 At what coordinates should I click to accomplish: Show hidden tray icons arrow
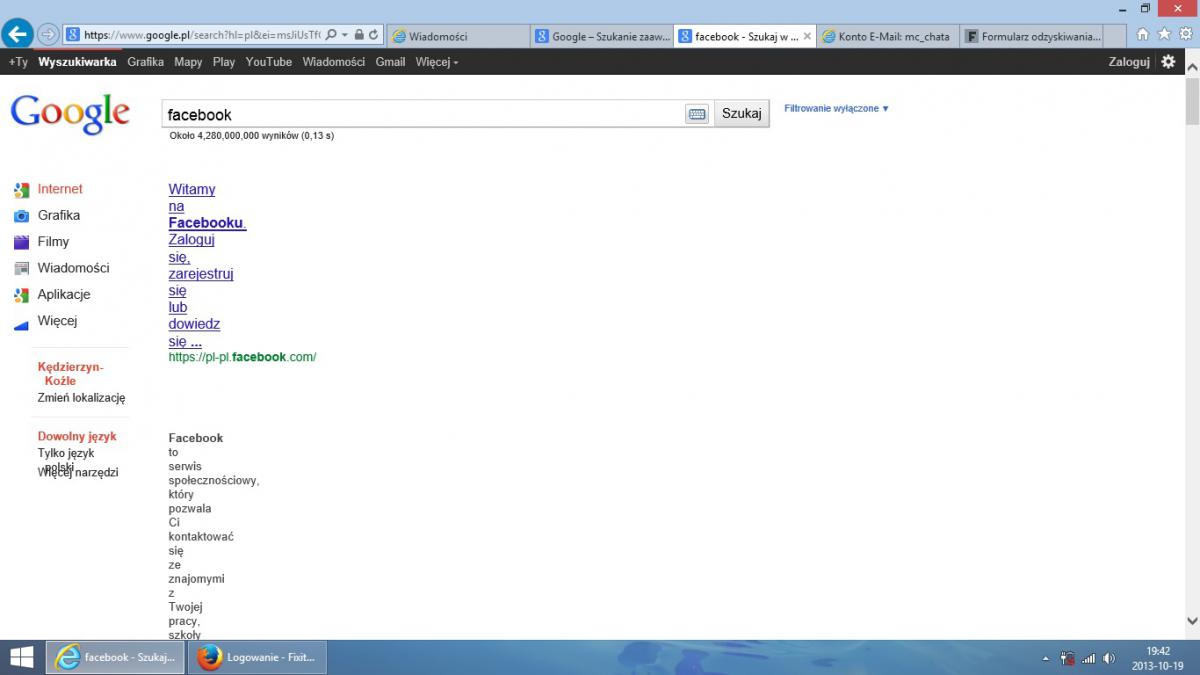click(x=1045, y=658)
